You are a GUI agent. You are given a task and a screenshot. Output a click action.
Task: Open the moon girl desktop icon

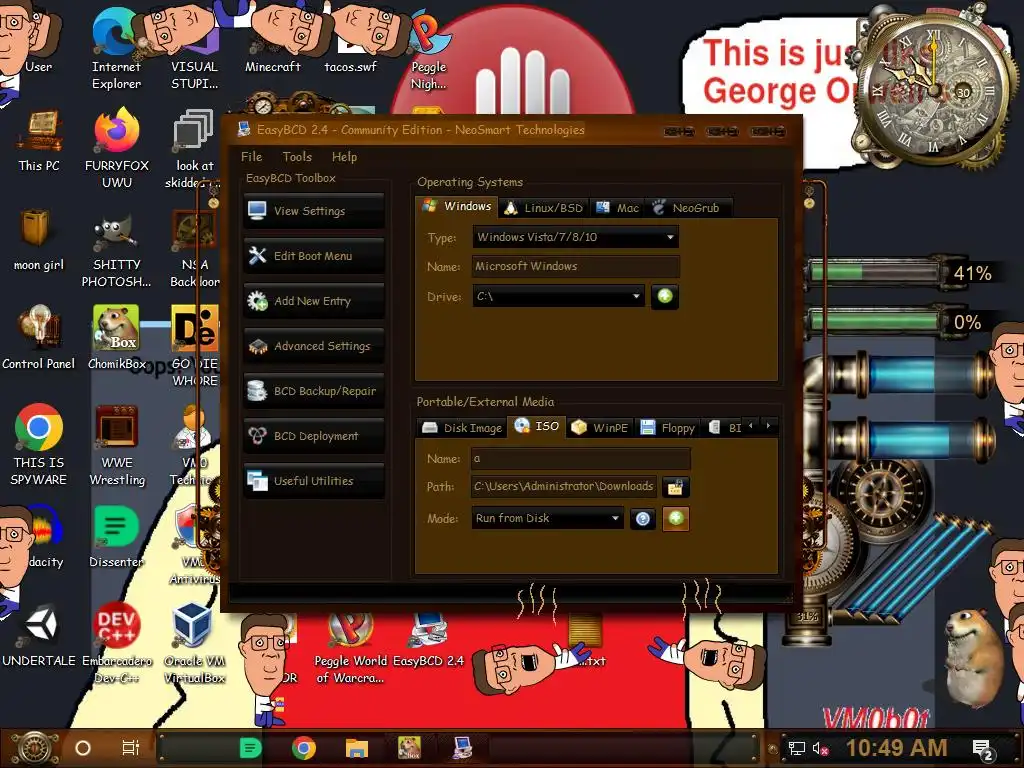[39, 240]
